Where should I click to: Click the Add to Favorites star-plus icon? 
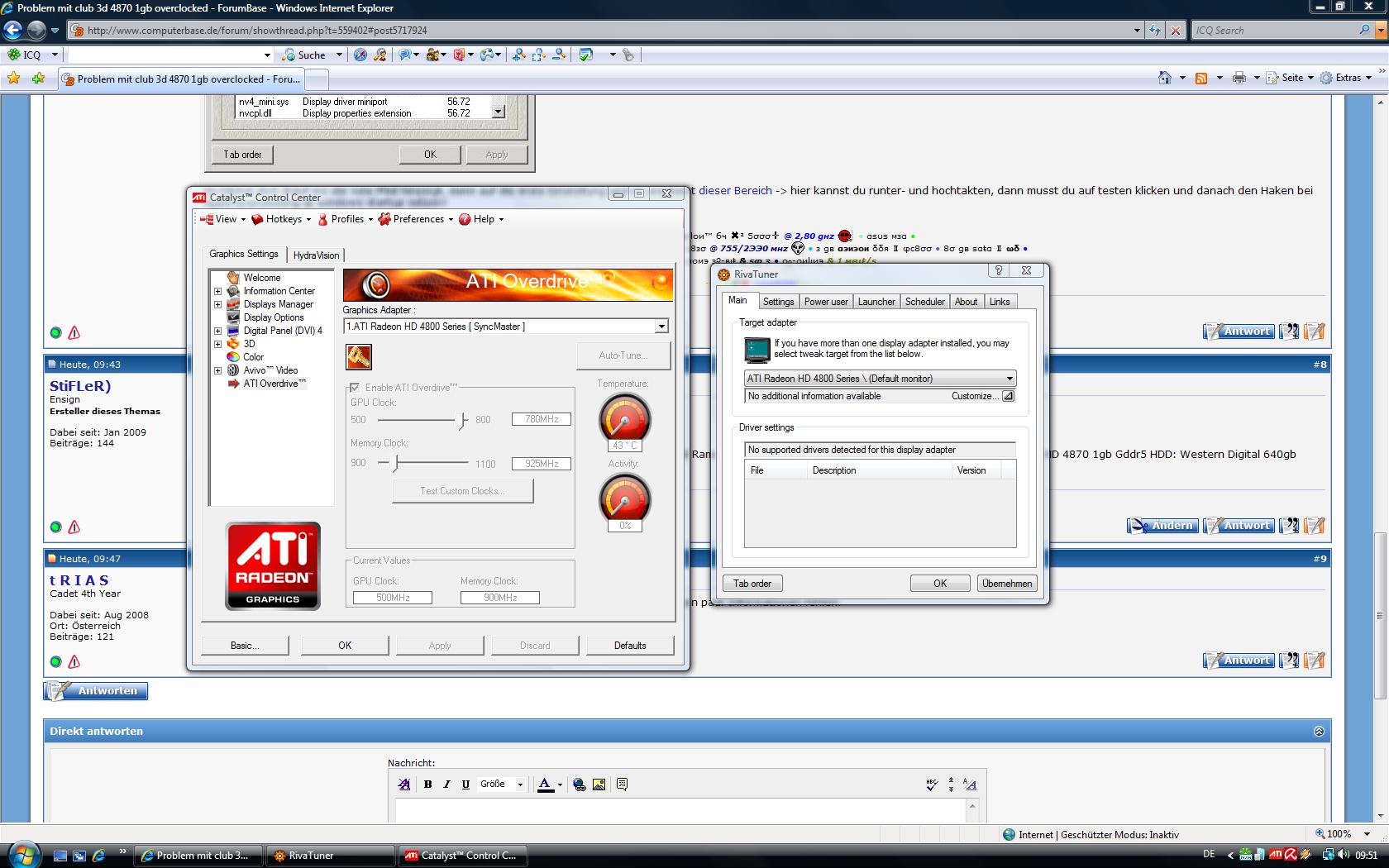[39, 79]
